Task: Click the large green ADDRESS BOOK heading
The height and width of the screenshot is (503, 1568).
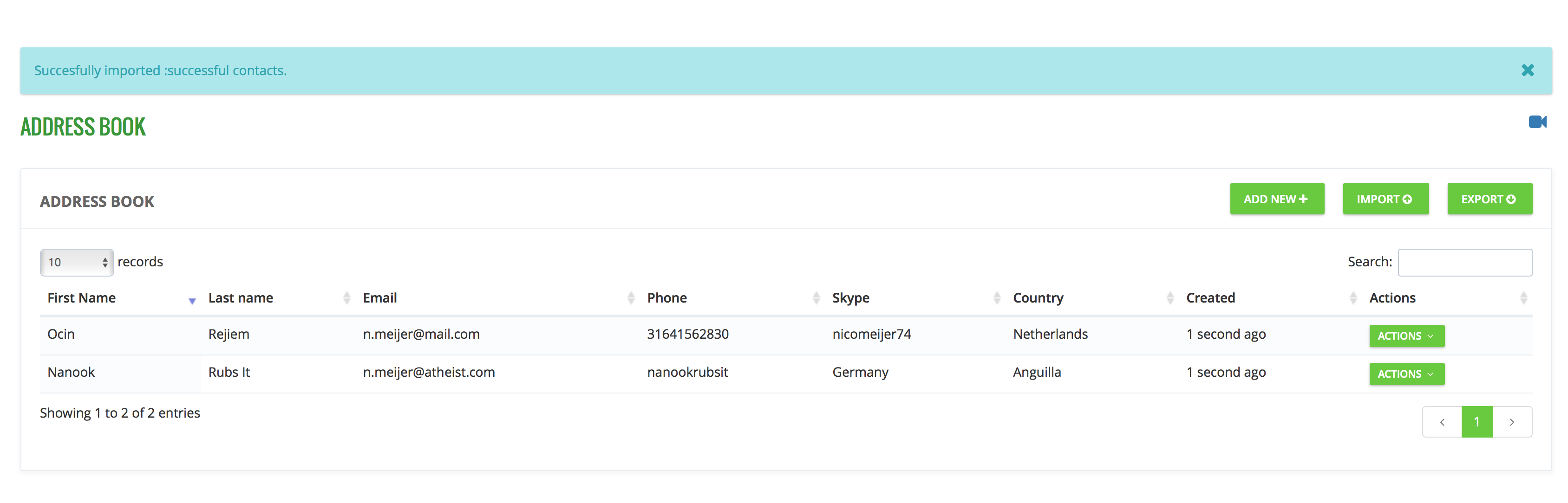Action: point(83,127)
